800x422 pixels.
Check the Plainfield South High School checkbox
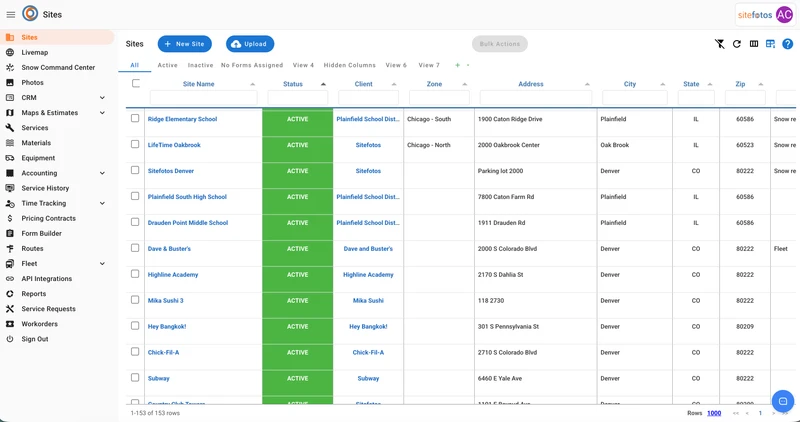[x=135, y=196]
